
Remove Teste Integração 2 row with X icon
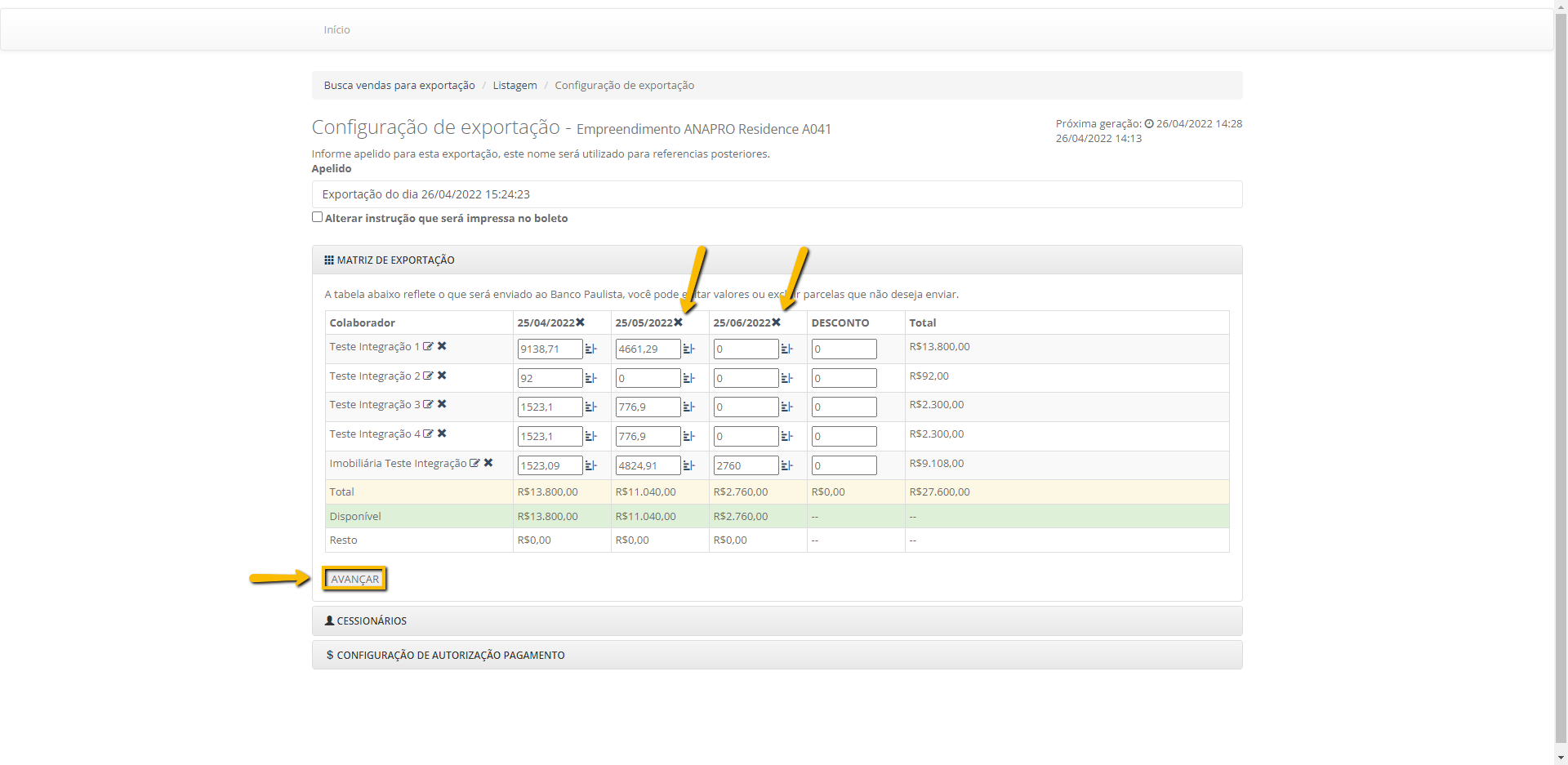click(x=442, y=376)
